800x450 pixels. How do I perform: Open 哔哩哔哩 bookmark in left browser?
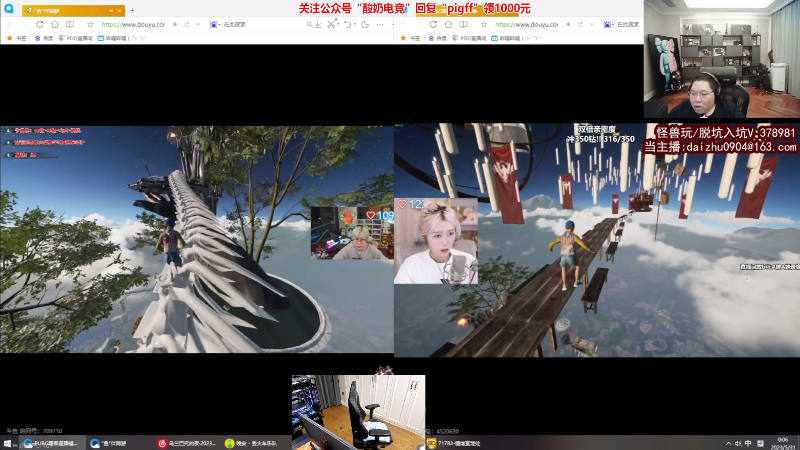(121, 38)
